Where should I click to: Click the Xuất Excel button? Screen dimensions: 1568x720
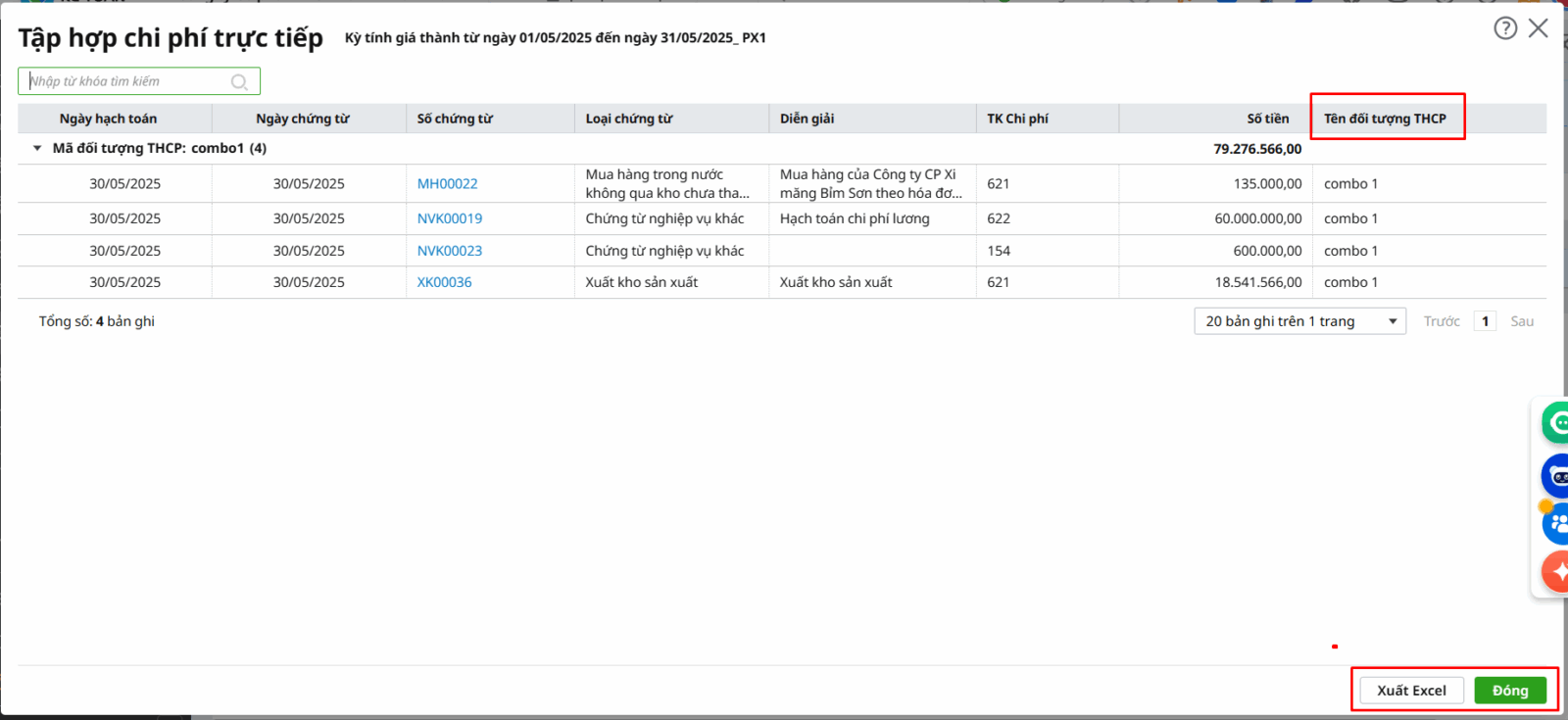click(1411, 691)
